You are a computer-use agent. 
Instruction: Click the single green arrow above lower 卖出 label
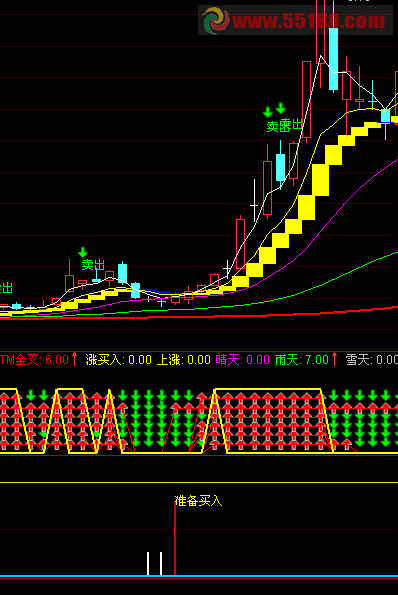pyautogui.click(x=83, y=252)
